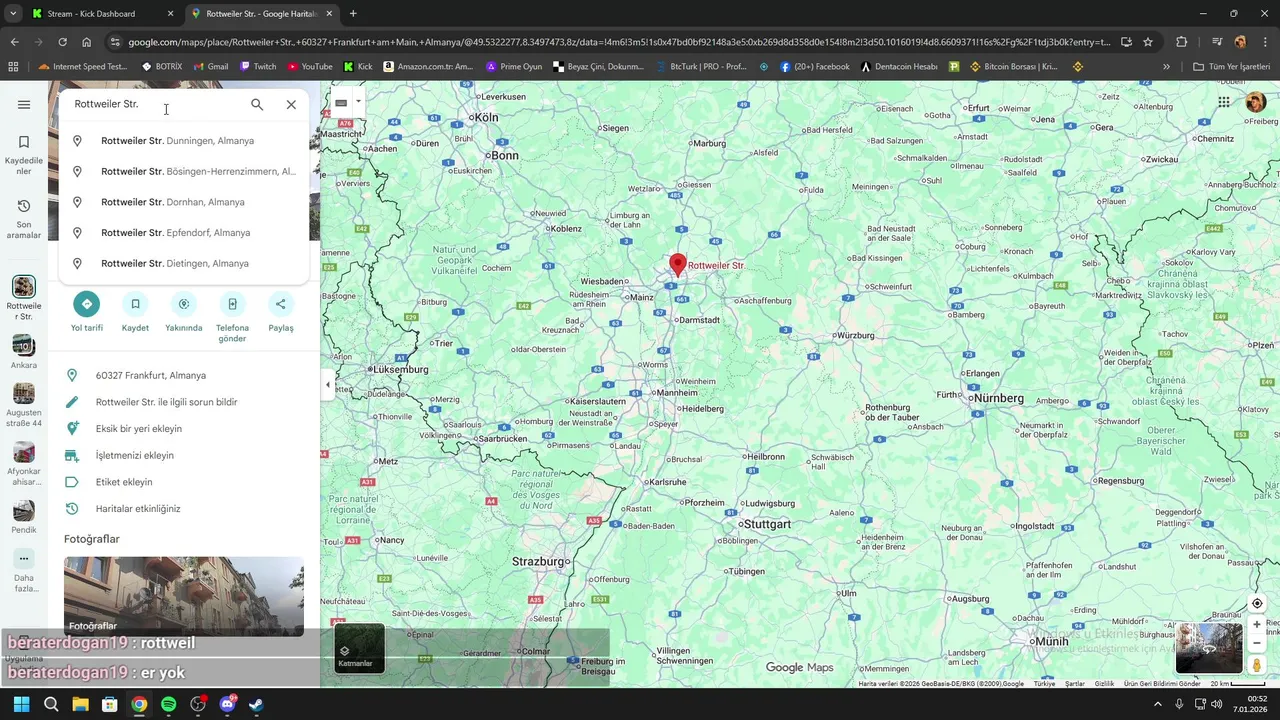Click the my location button

pyautogui.click(x=1257, y=604)
